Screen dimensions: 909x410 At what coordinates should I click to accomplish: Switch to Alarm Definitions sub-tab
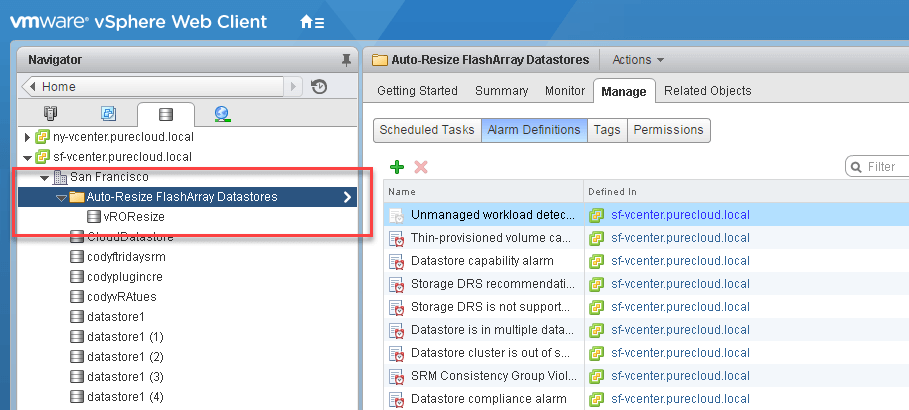point(534,130)
